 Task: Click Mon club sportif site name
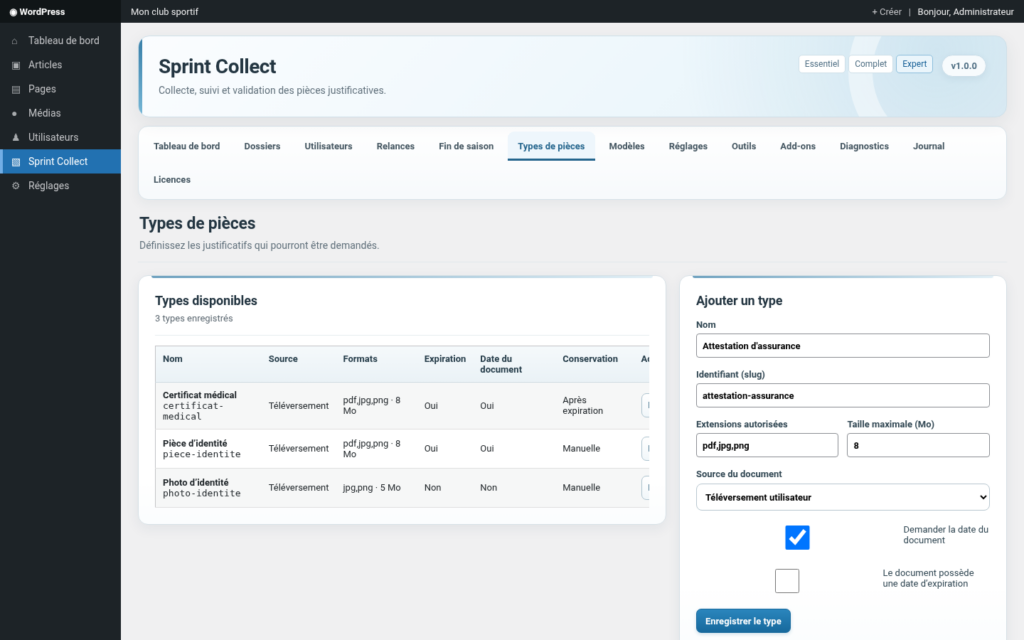tap(165, 12)
